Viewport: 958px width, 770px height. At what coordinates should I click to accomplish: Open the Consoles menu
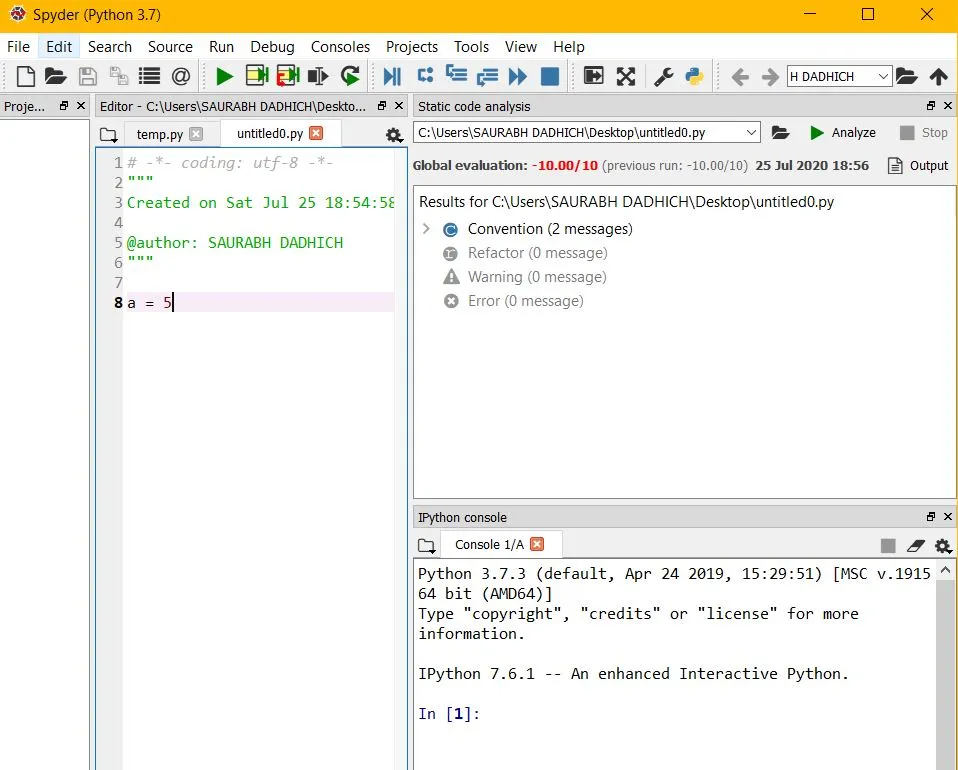point(340,47)
